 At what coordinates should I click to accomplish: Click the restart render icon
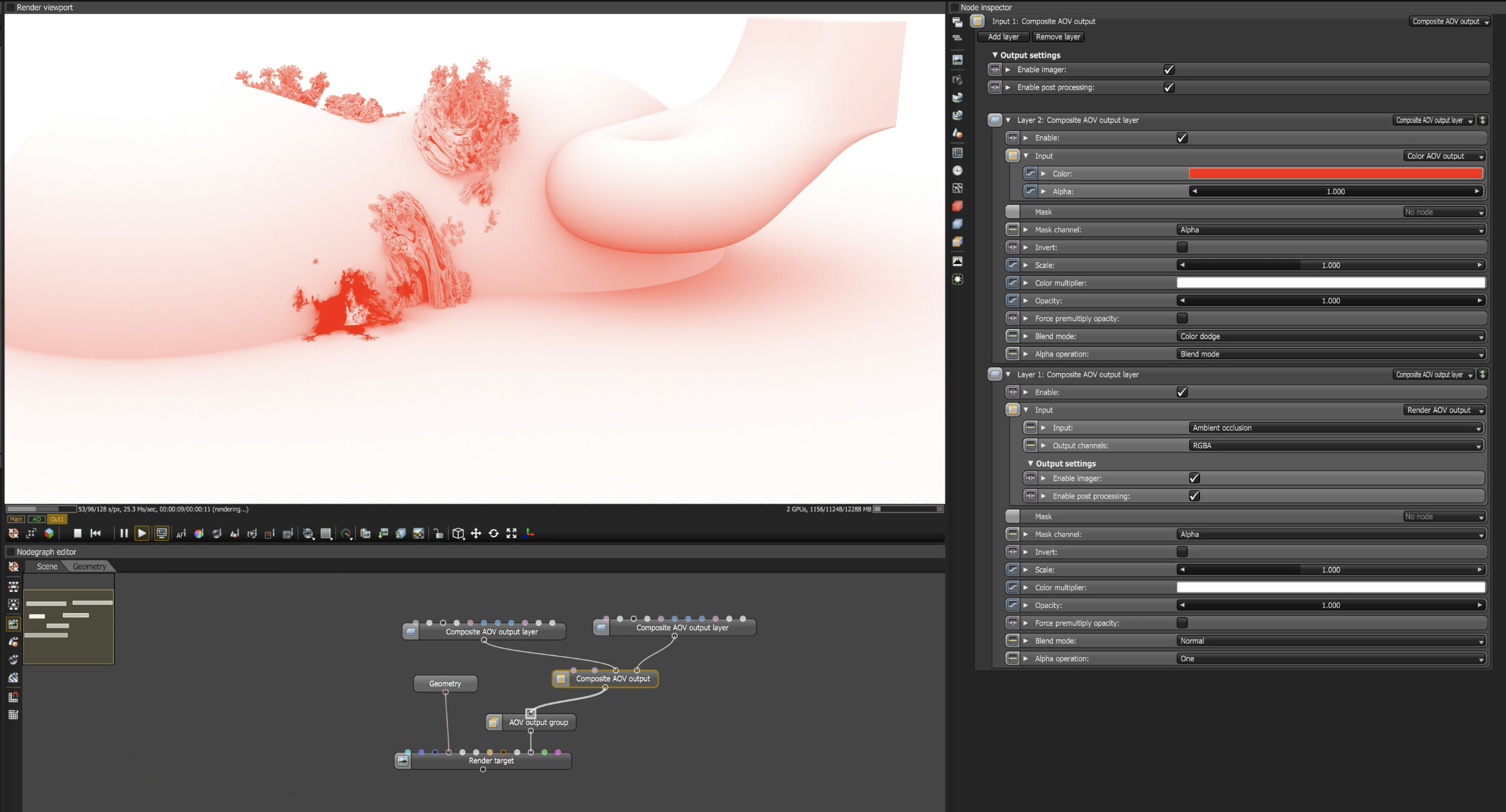[x=96, y=533]
